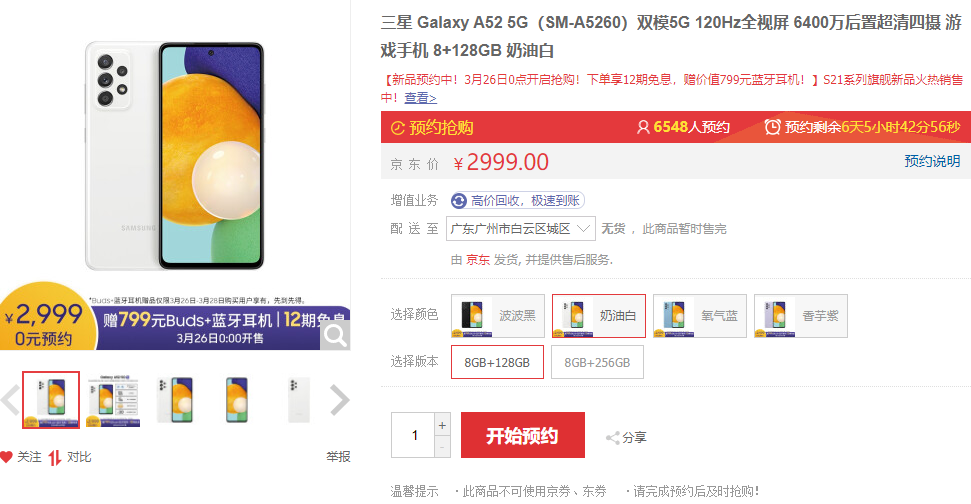Click the 高价回收 recycle service icon

point(459,201)
